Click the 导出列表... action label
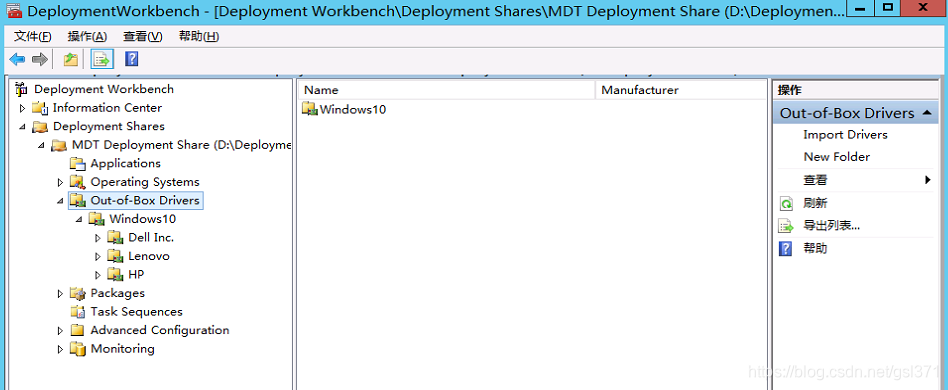Viewport: 948px width, 390px height. 831,226
